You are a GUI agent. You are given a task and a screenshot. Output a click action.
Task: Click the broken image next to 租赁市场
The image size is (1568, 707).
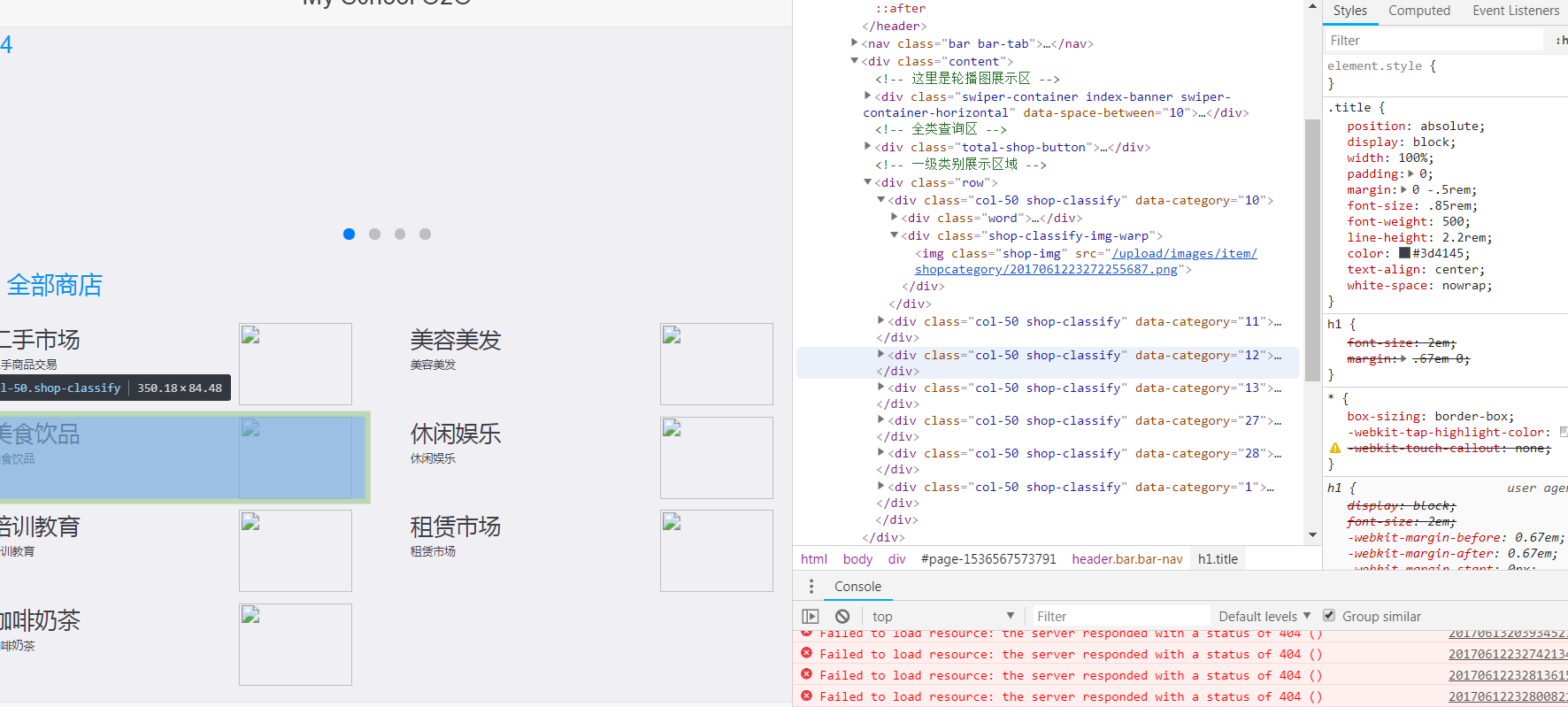717,550
